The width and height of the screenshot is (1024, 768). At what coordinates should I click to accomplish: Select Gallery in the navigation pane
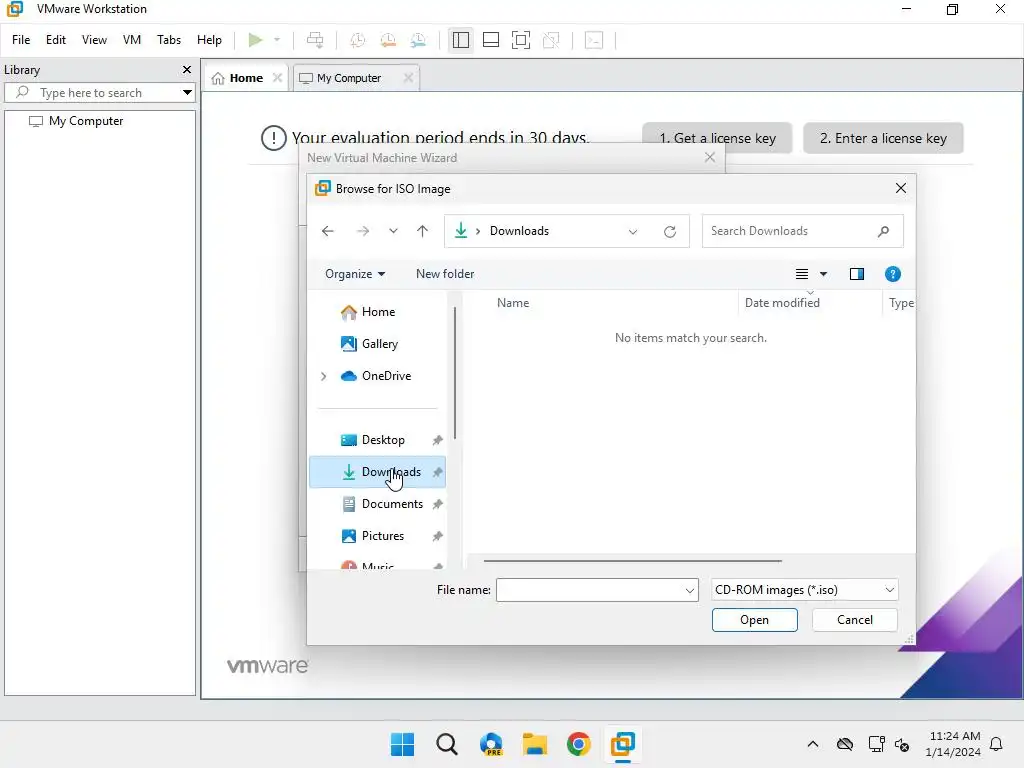[377, 344]
